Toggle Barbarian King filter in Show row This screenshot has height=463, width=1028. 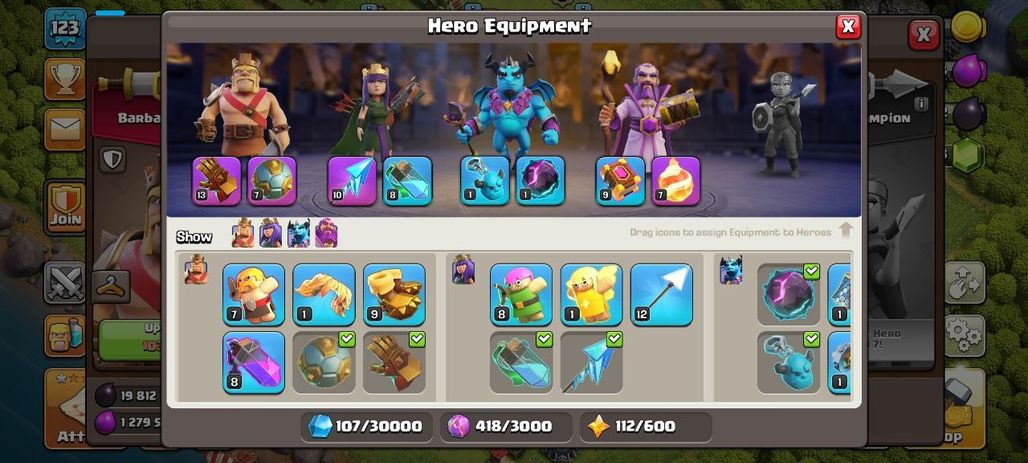(x=243, y=233)
